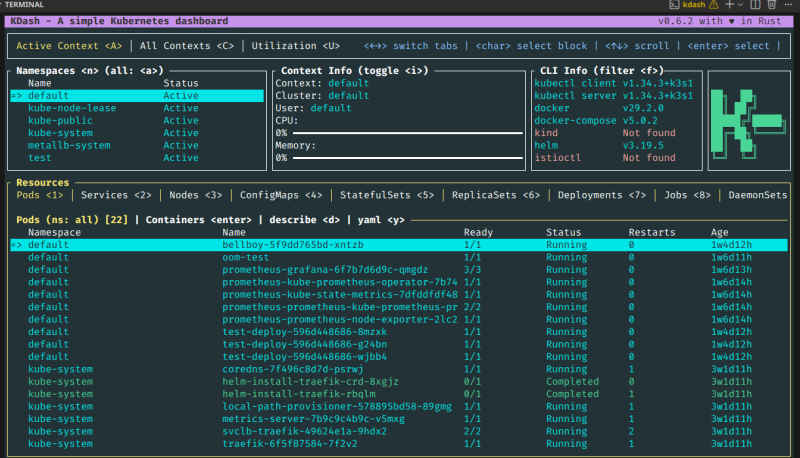The image size is (800, 458).
Task: Open the terminal launch profile dropdown chevron
Action: tap(741, 5)
